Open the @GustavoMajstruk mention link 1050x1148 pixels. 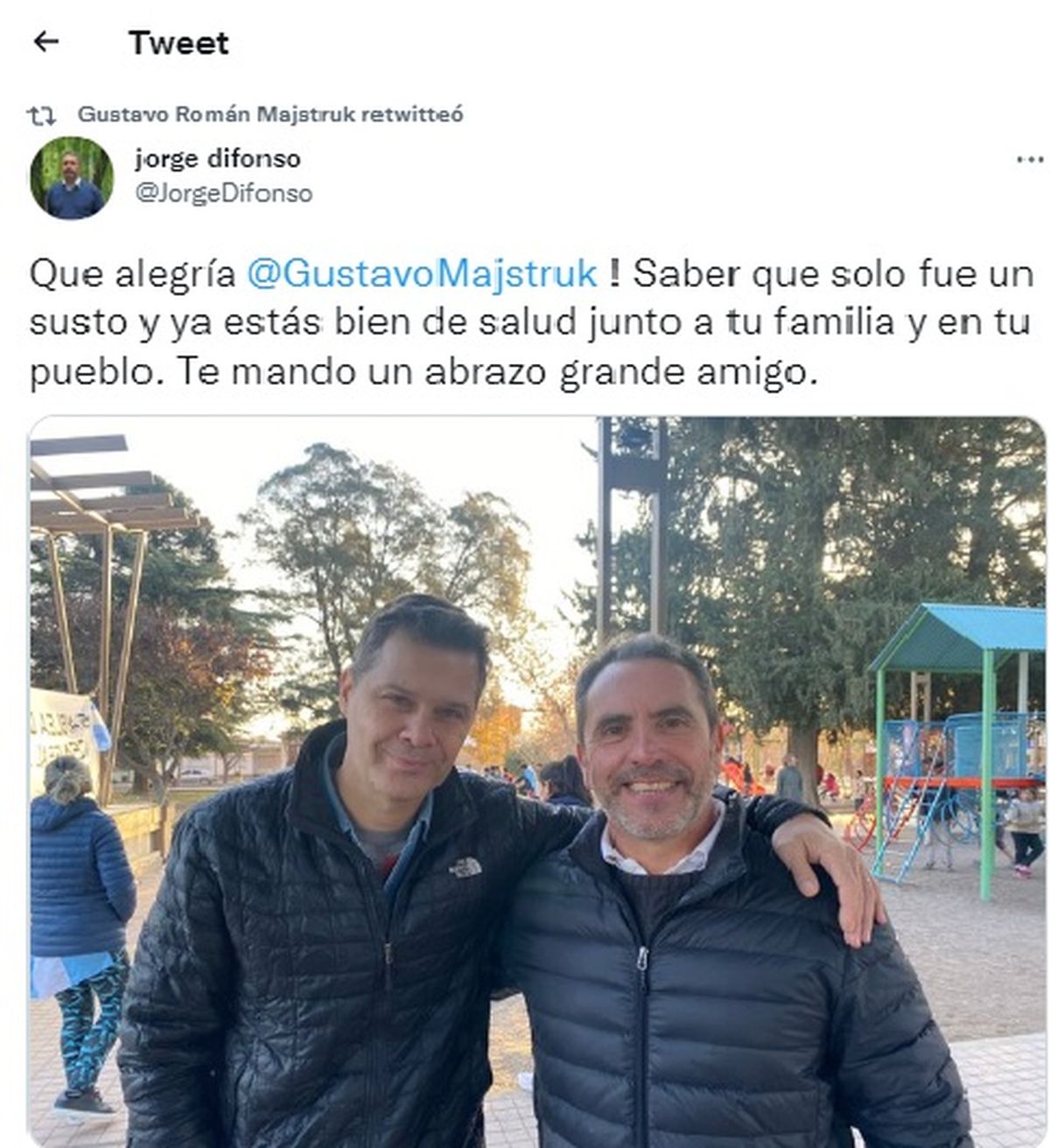coord(422,273)
